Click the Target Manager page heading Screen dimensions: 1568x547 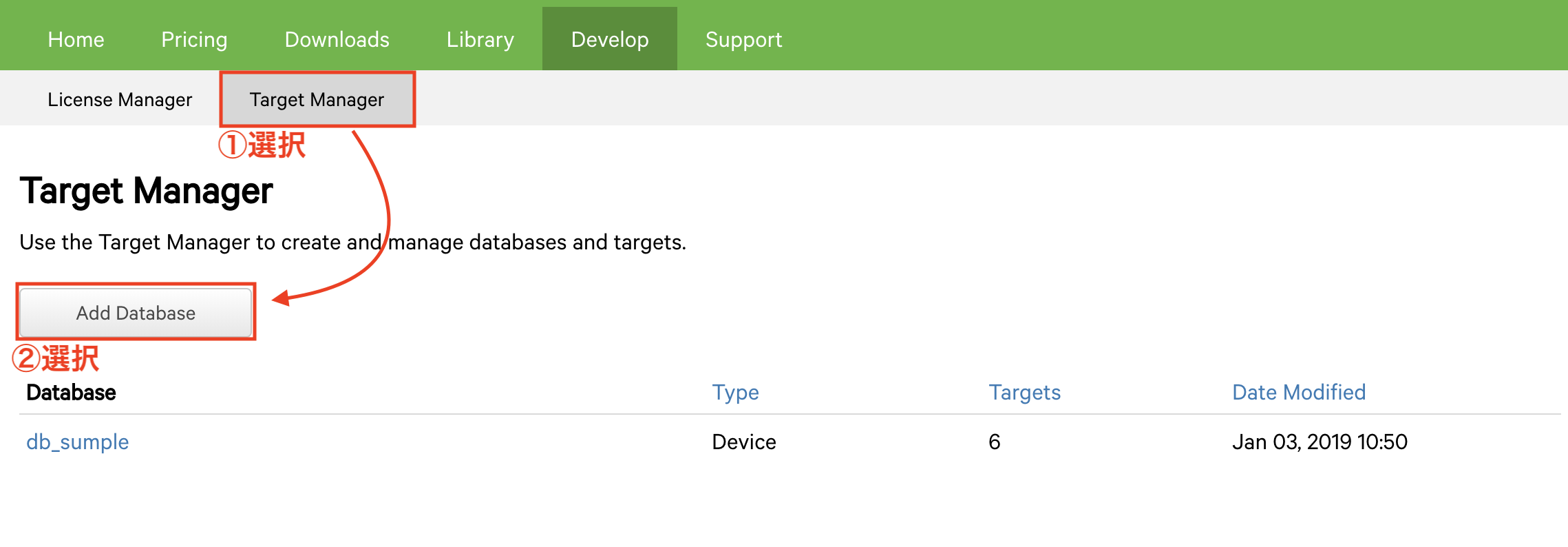click(x=146, y=191)
